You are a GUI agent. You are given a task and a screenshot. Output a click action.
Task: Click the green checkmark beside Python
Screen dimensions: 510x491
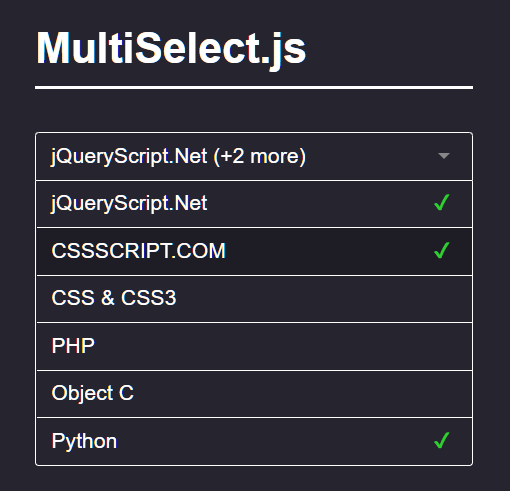(442, 440)
